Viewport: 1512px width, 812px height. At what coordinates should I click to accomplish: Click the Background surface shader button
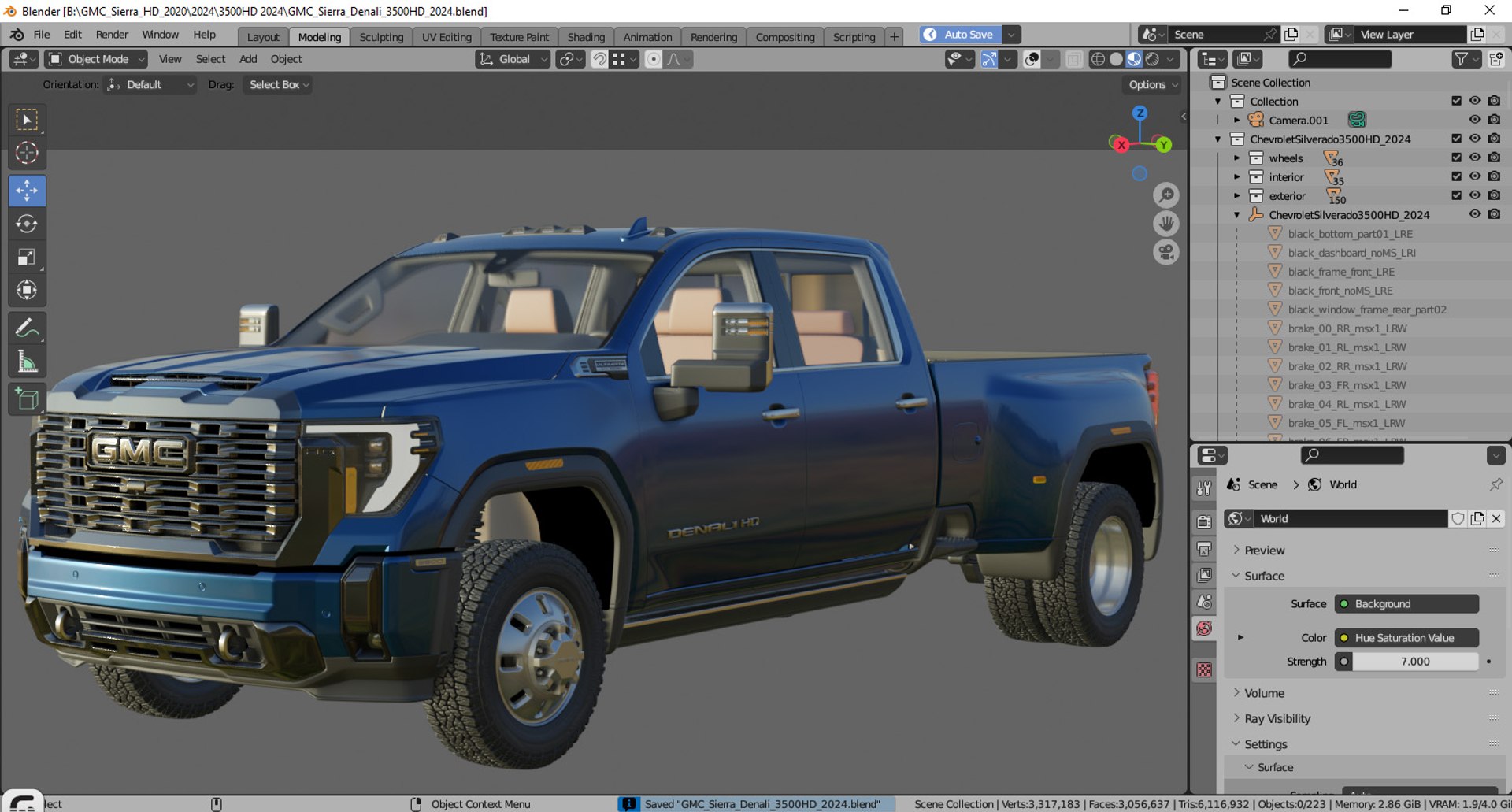pos(1406,604)
